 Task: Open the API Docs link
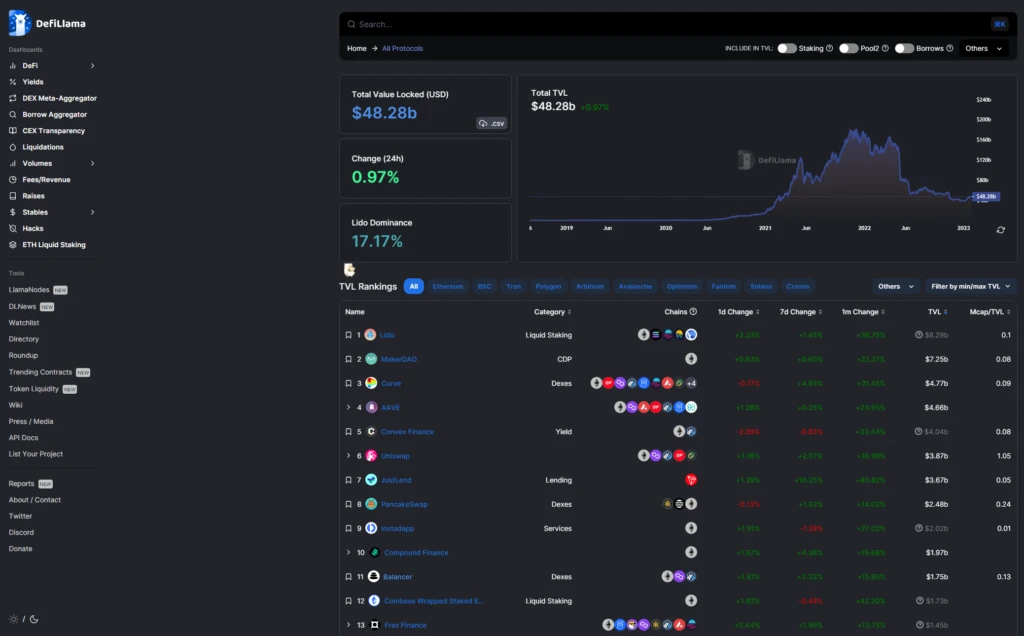coord(24,437)
